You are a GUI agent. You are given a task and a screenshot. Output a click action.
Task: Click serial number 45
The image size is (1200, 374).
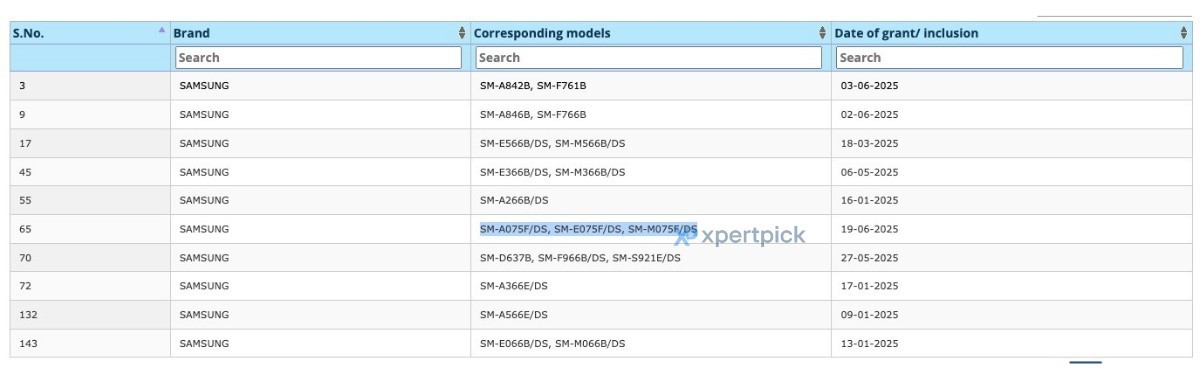pyautogui.click(x=25, y=172)
